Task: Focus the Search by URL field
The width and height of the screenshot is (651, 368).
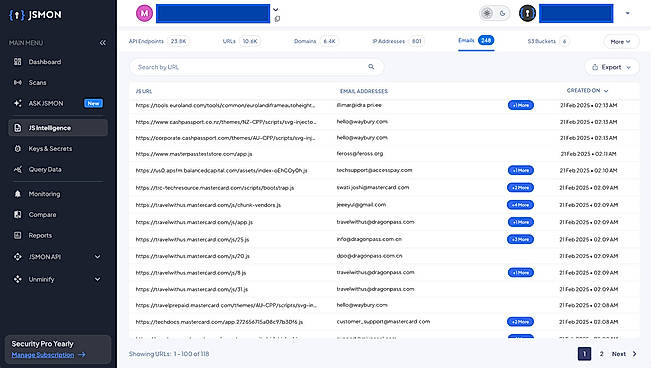Action: coord(256,67)
